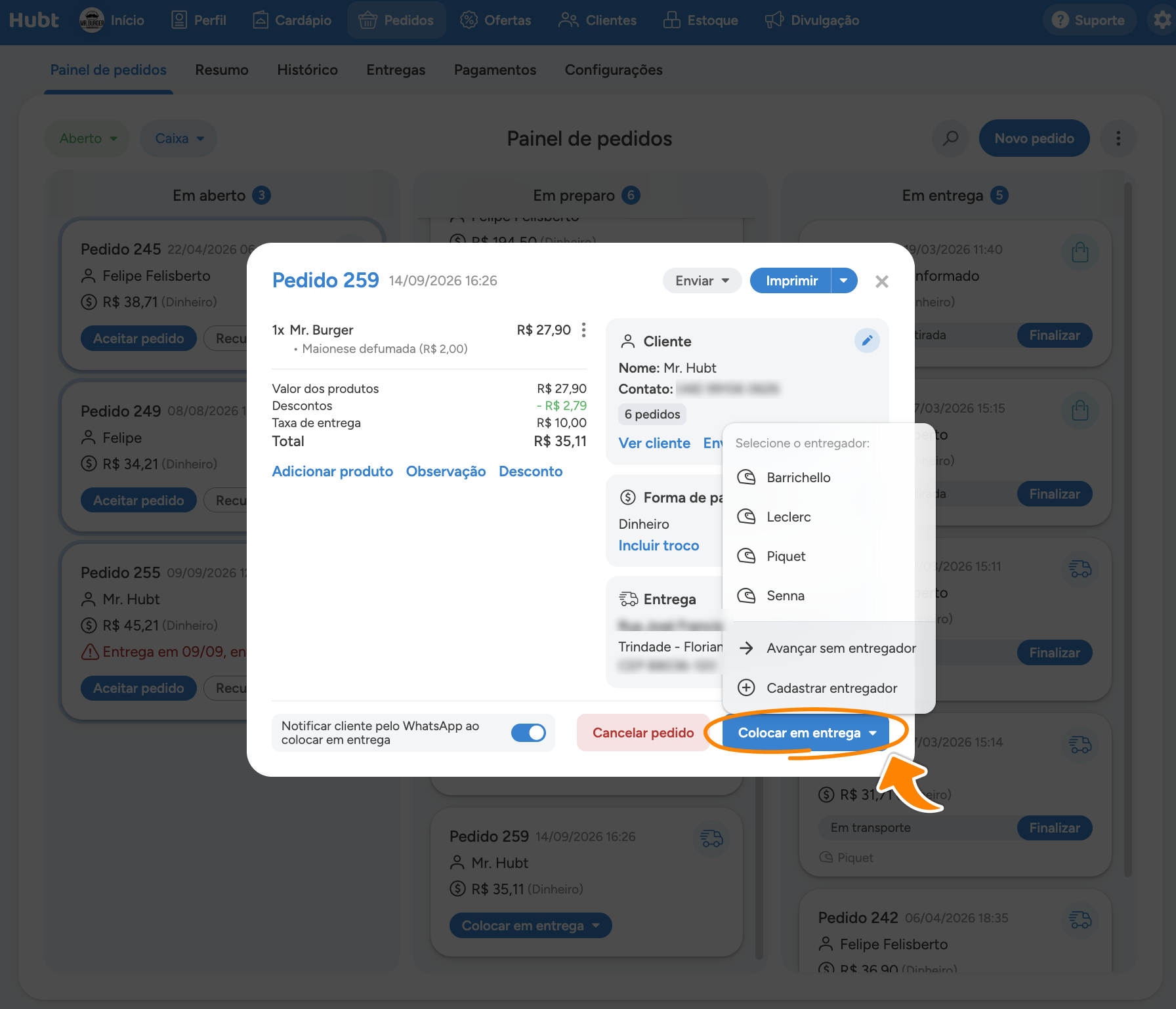Switch to the Histórico tab
The image size is (1176, 1009).
(x=307, y=70)
